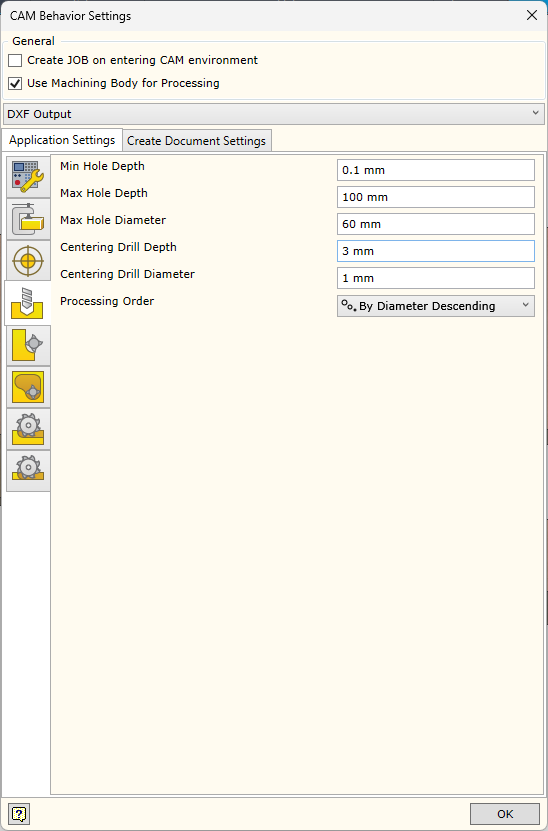
Task: Focus the Centering Drill Depth field
Action: [436, 251]
